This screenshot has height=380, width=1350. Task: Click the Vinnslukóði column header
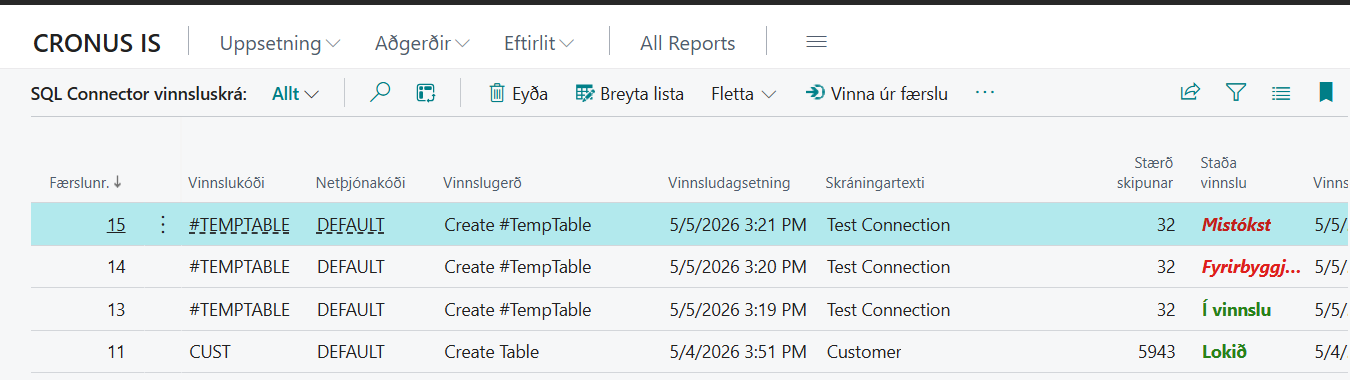coord(227,182)
